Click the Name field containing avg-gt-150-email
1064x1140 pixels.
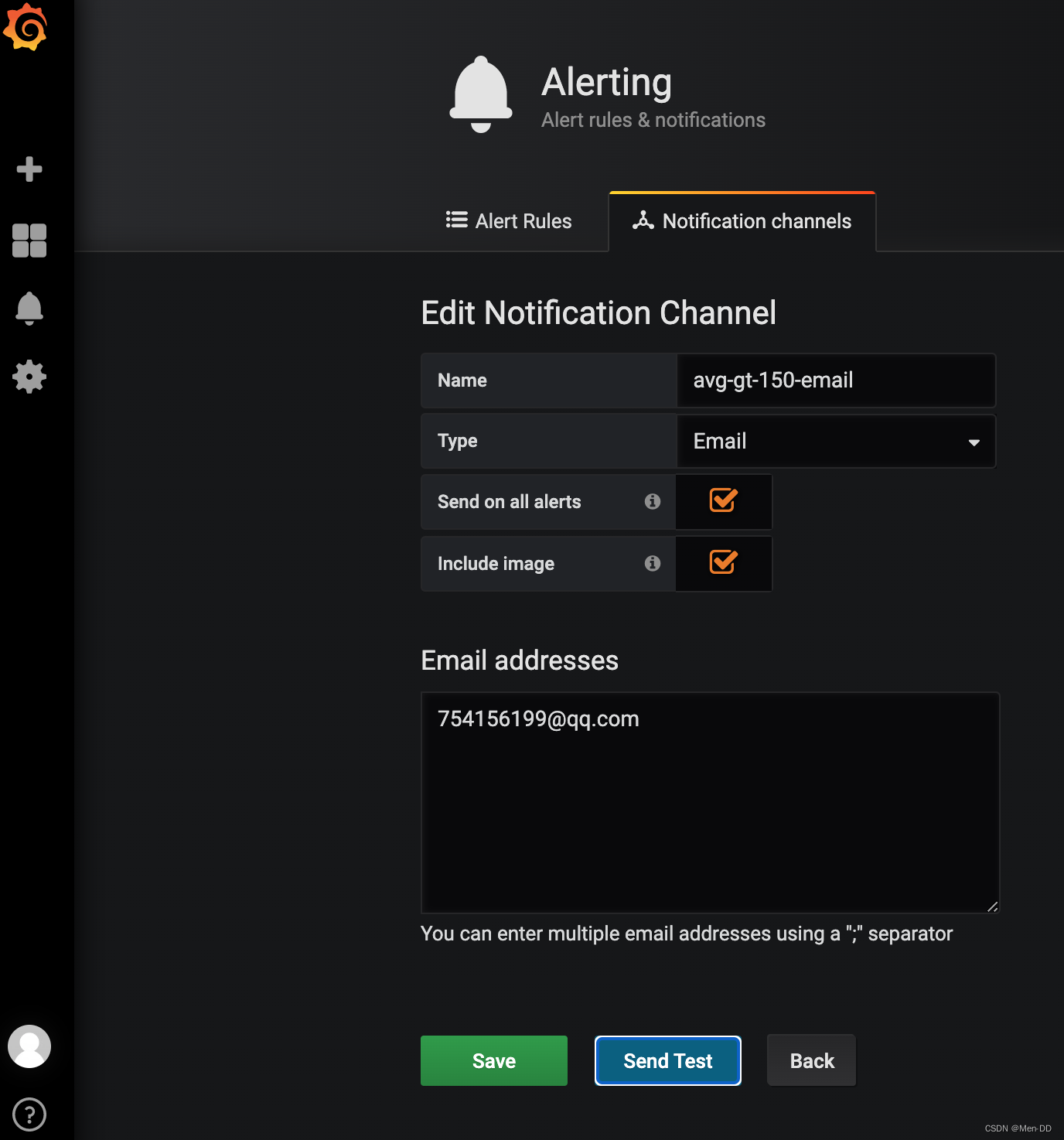[x=836, y=381]
